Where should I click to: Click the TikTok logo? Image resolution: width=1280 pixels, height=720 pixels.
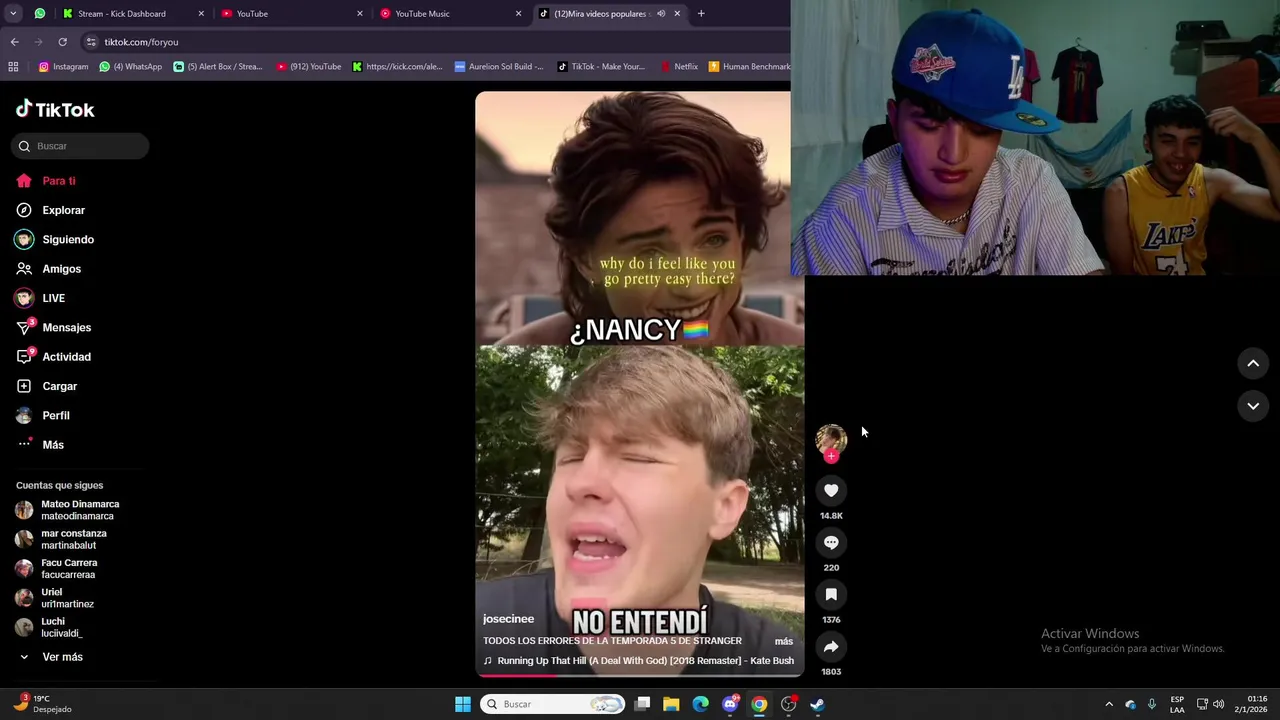pos(55,109)
